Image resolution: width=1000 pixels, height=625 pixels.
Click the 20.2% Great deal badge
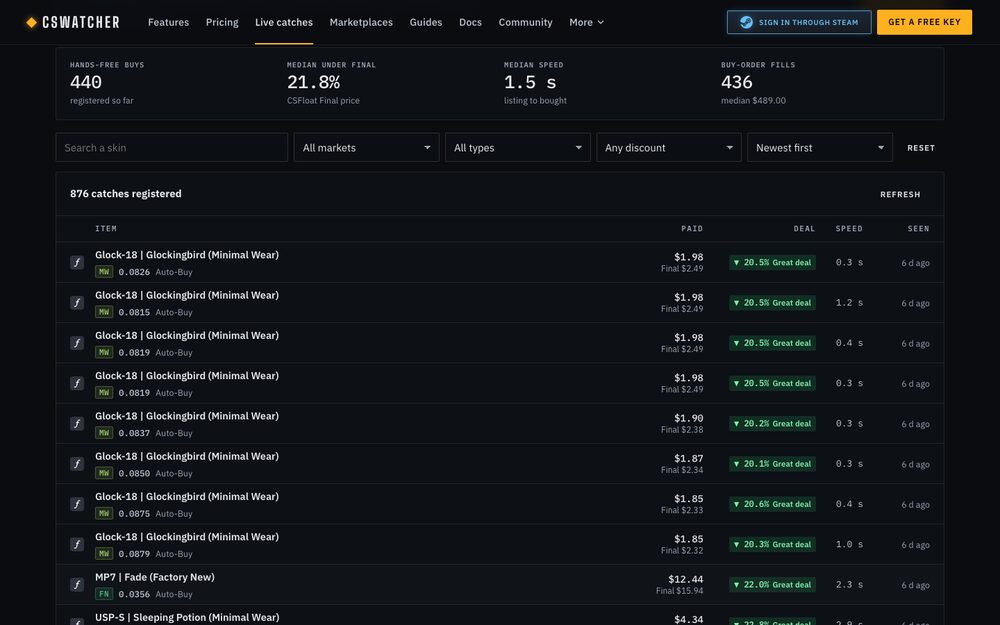click(772, 423)
